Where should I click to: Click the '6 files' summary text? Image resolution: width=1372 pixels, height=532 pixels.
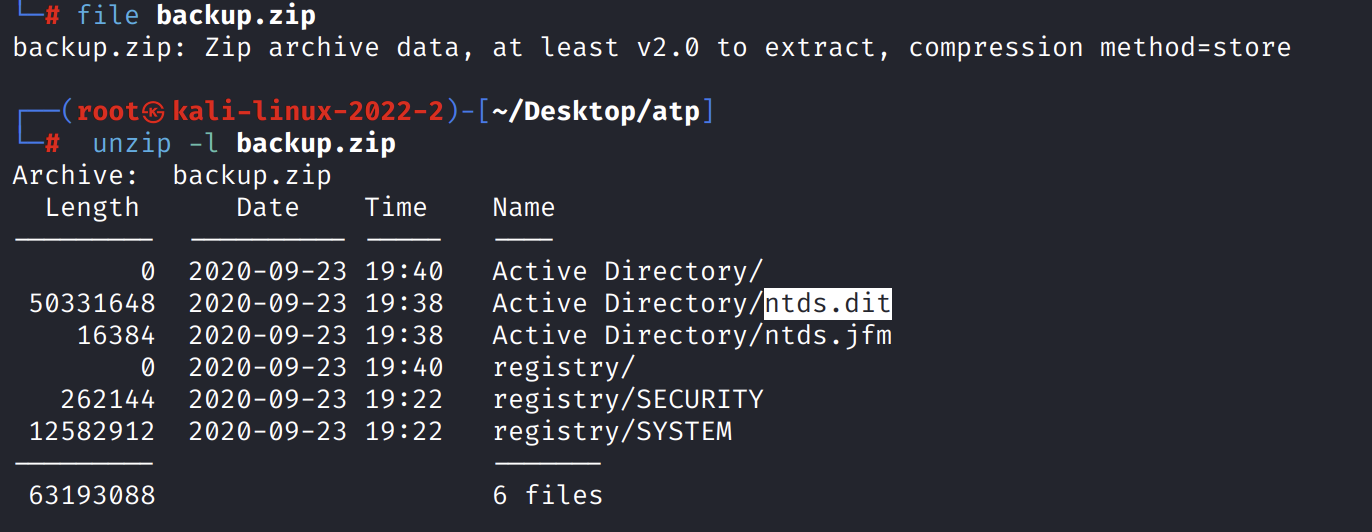point(547,495)
